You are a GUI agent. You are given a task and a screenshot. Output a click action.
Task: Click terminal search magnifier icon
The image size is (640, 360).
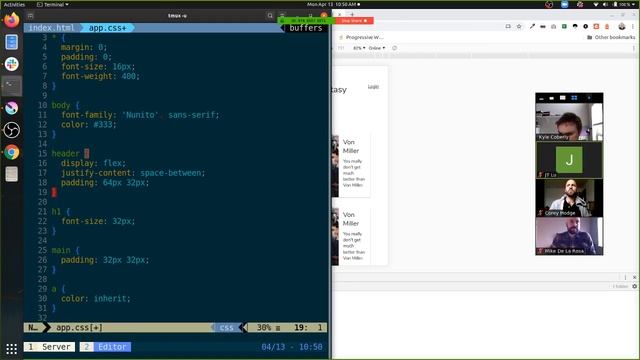point(270,16)
